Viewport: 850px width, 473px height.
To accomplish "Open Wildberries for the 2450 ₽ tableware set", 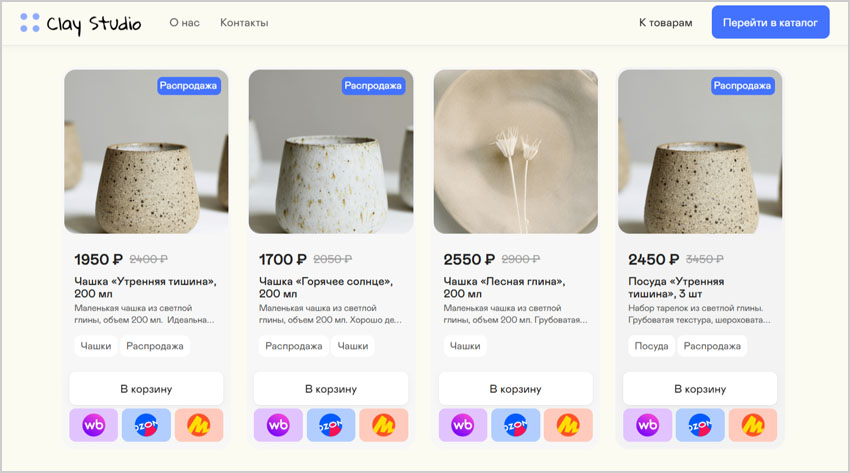I will [647, 425].
